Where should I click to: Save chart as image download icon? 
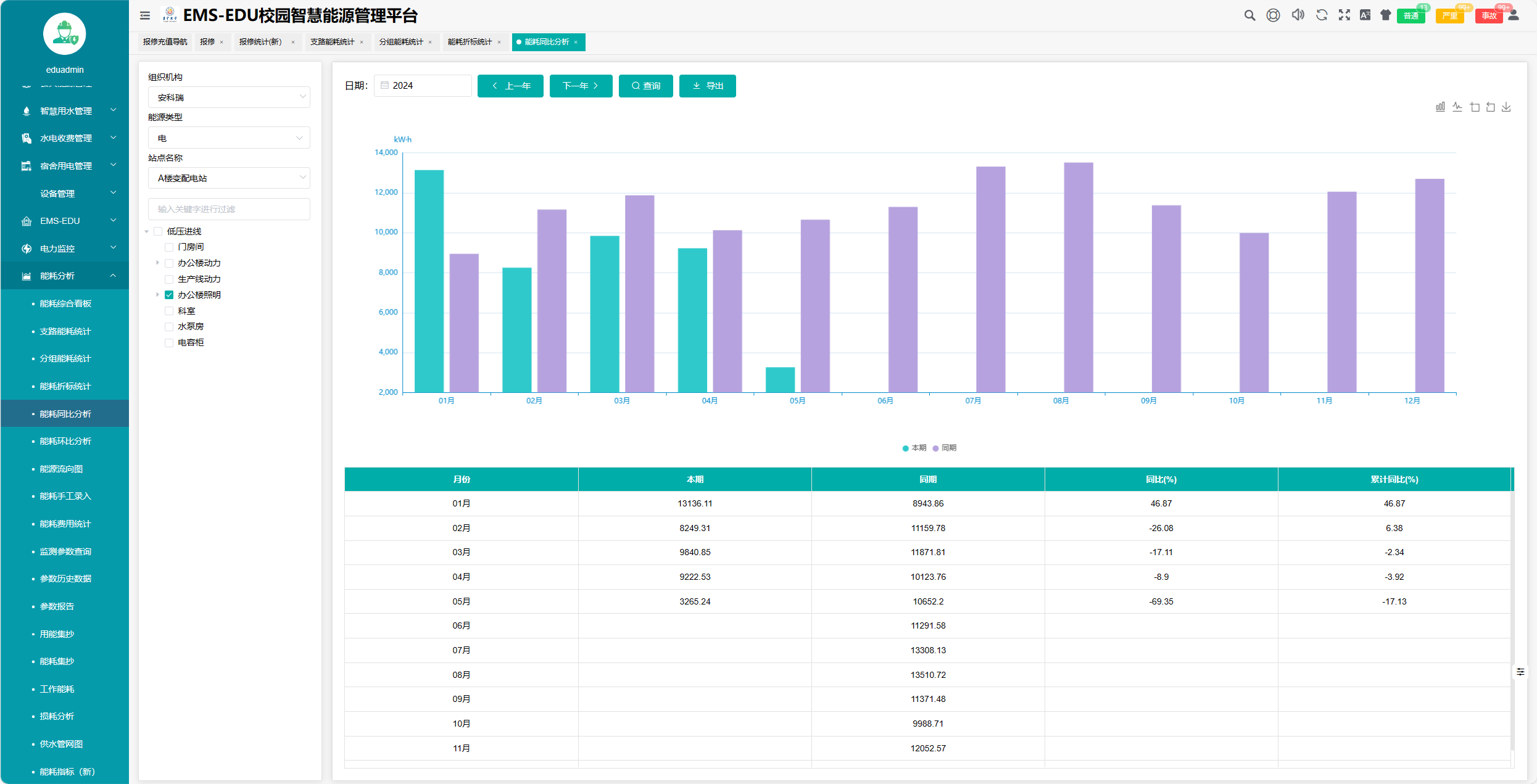[1506, 107]
